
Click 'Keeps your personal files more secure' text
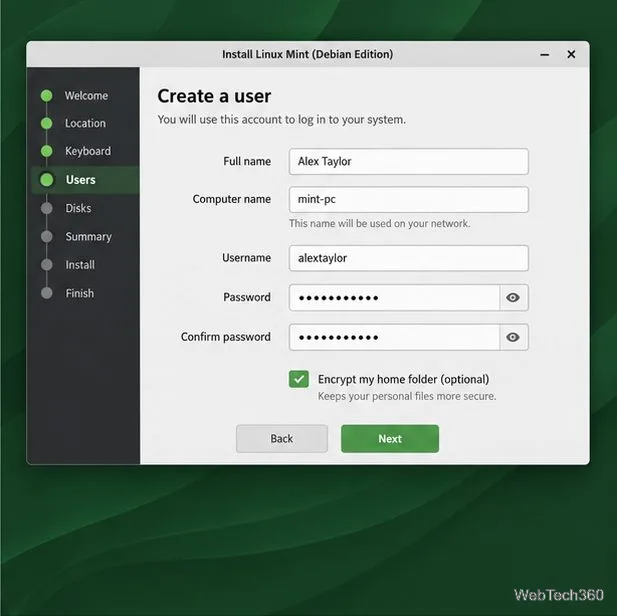click(x=407, y=396)
